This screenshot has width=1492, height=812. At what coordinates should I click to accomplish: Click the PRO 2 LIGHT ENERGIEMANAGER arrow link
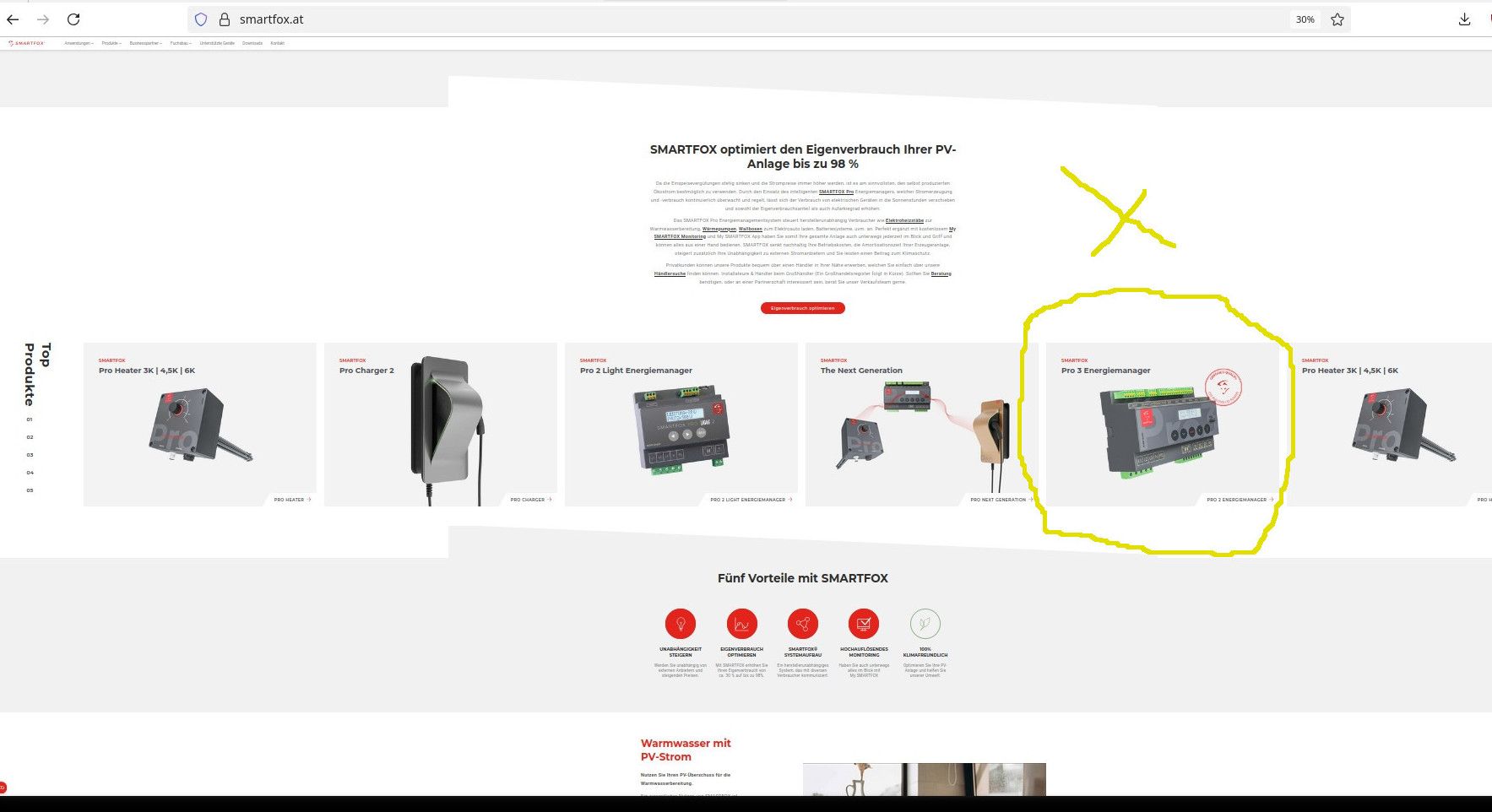[x=751, y=500]
